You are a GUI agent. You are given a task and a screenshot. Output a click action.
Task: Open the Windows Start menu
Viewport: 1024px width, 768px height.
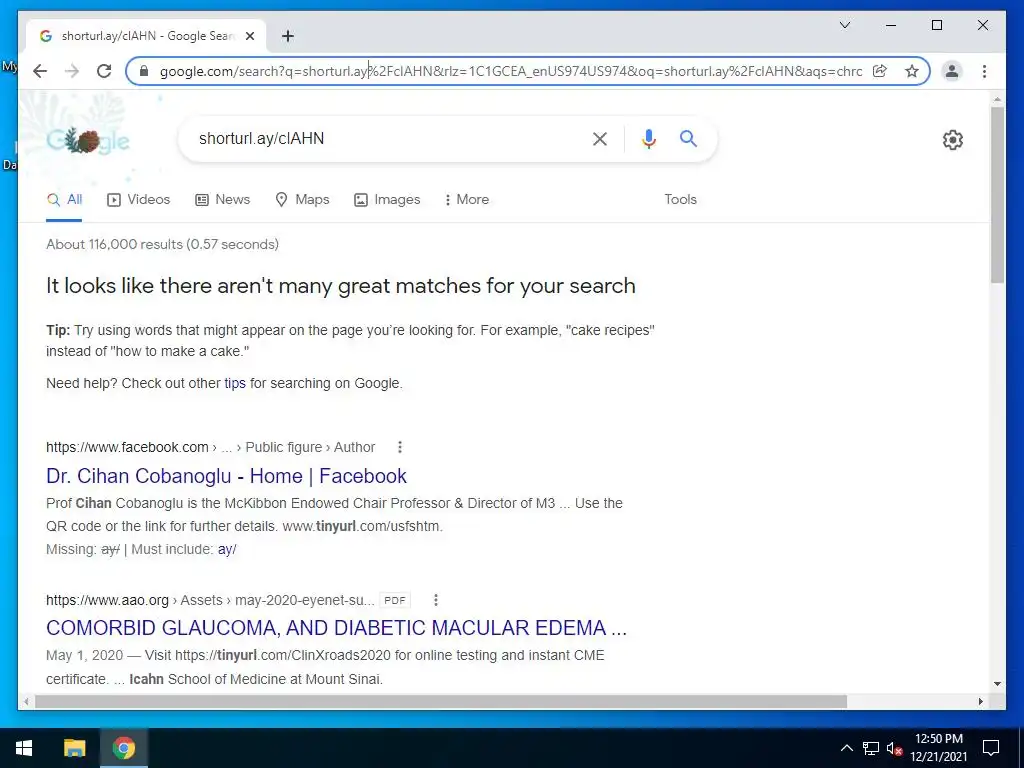point(24,748)
